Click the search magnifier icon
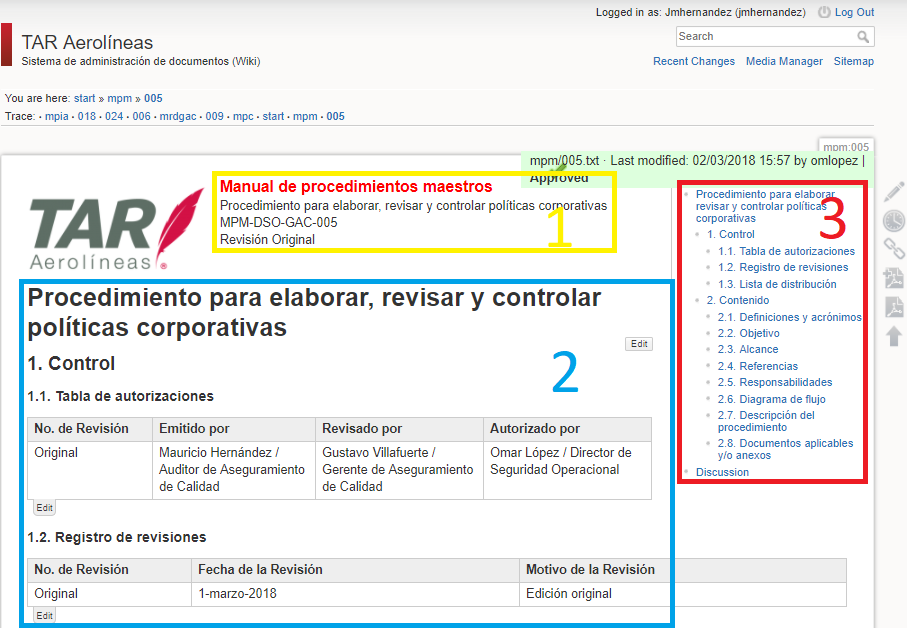909x628 pixels. pyautogui.click(x=863, y=37)
